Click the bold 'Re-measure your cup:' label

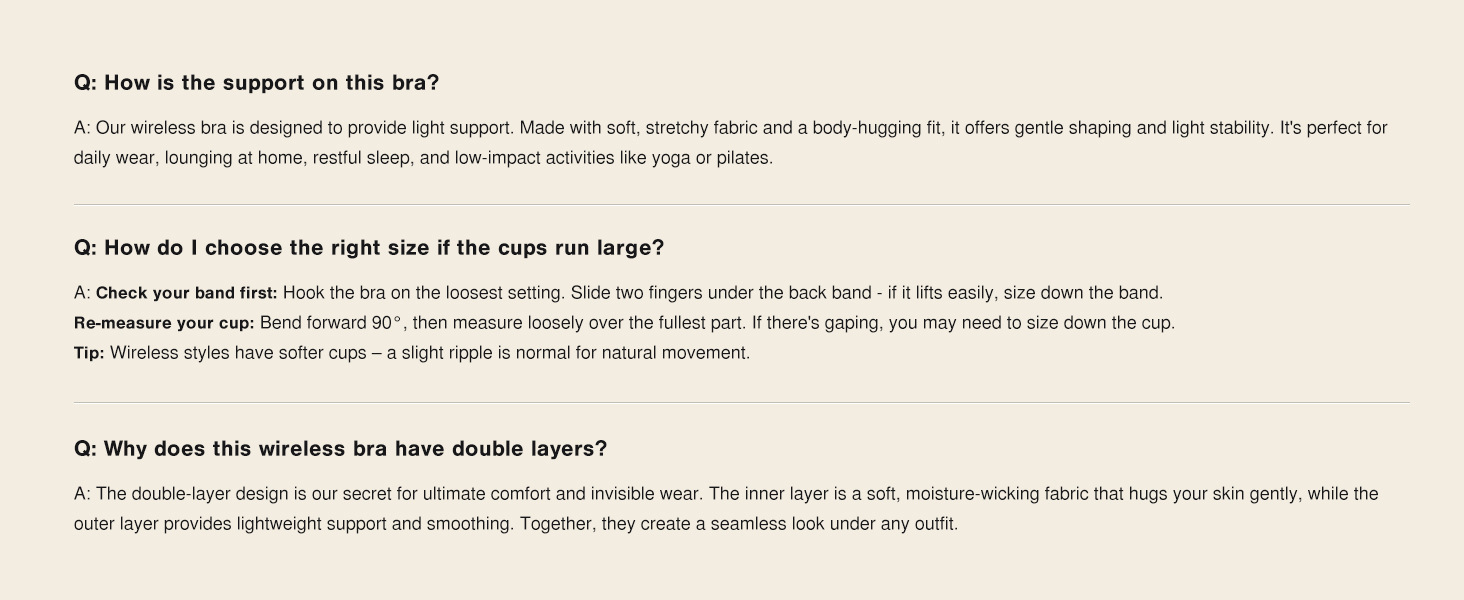tap(164, 323)
